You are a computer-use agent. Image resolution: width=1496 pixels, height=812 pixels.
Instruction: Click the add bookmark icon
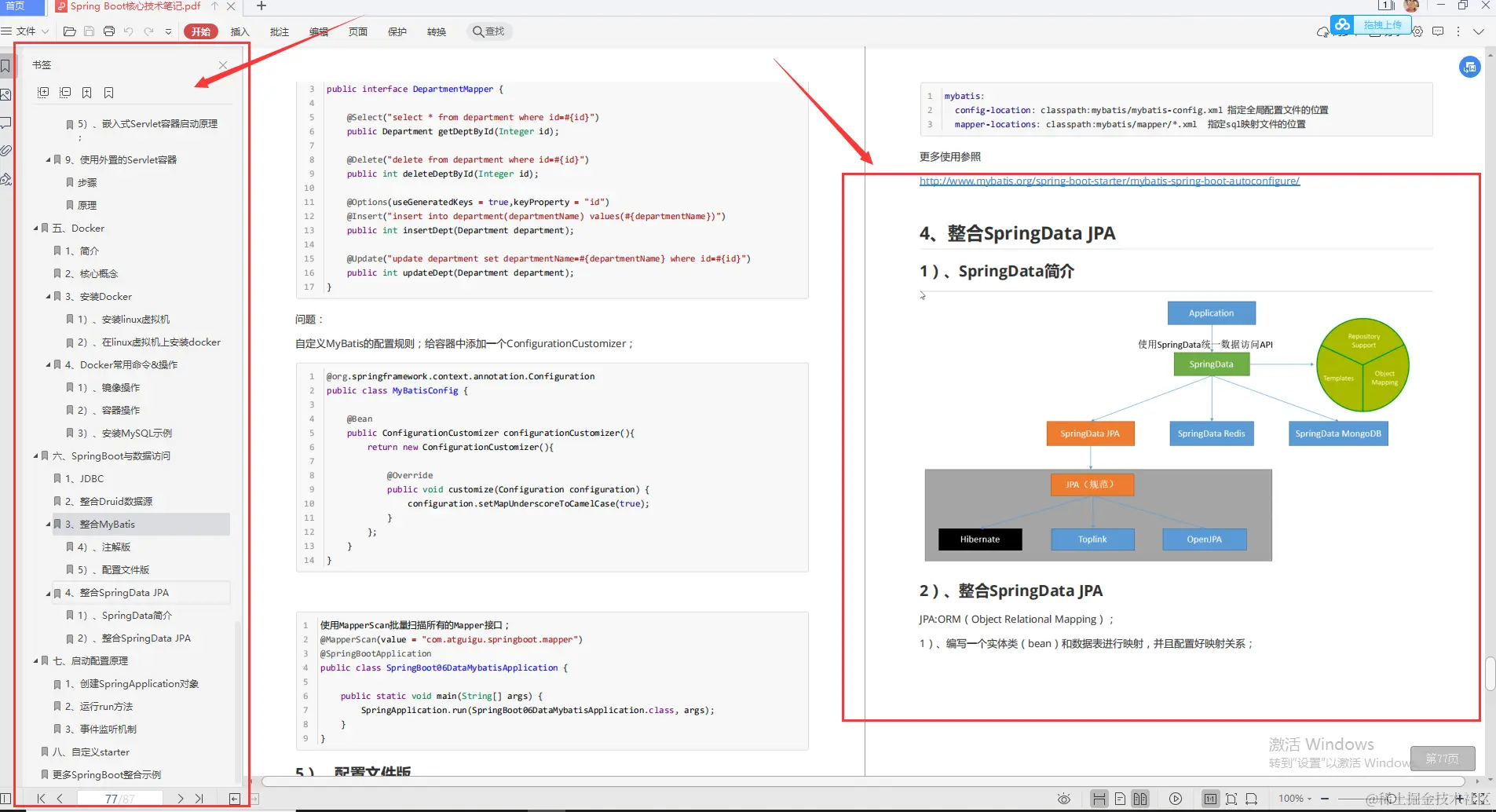87,93
